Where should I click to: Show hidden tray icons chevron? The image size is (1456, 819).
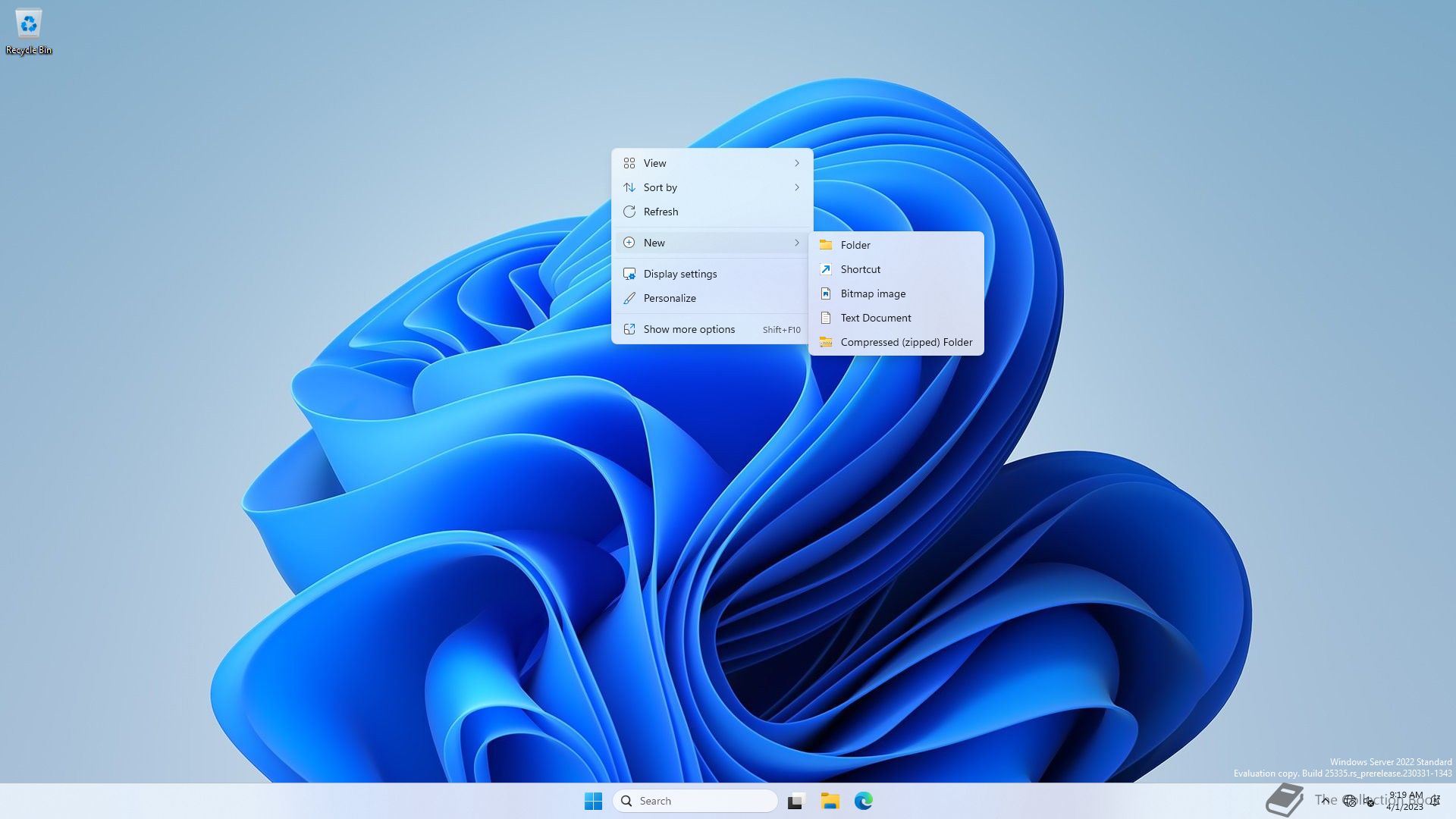(x=1326, y=800)
